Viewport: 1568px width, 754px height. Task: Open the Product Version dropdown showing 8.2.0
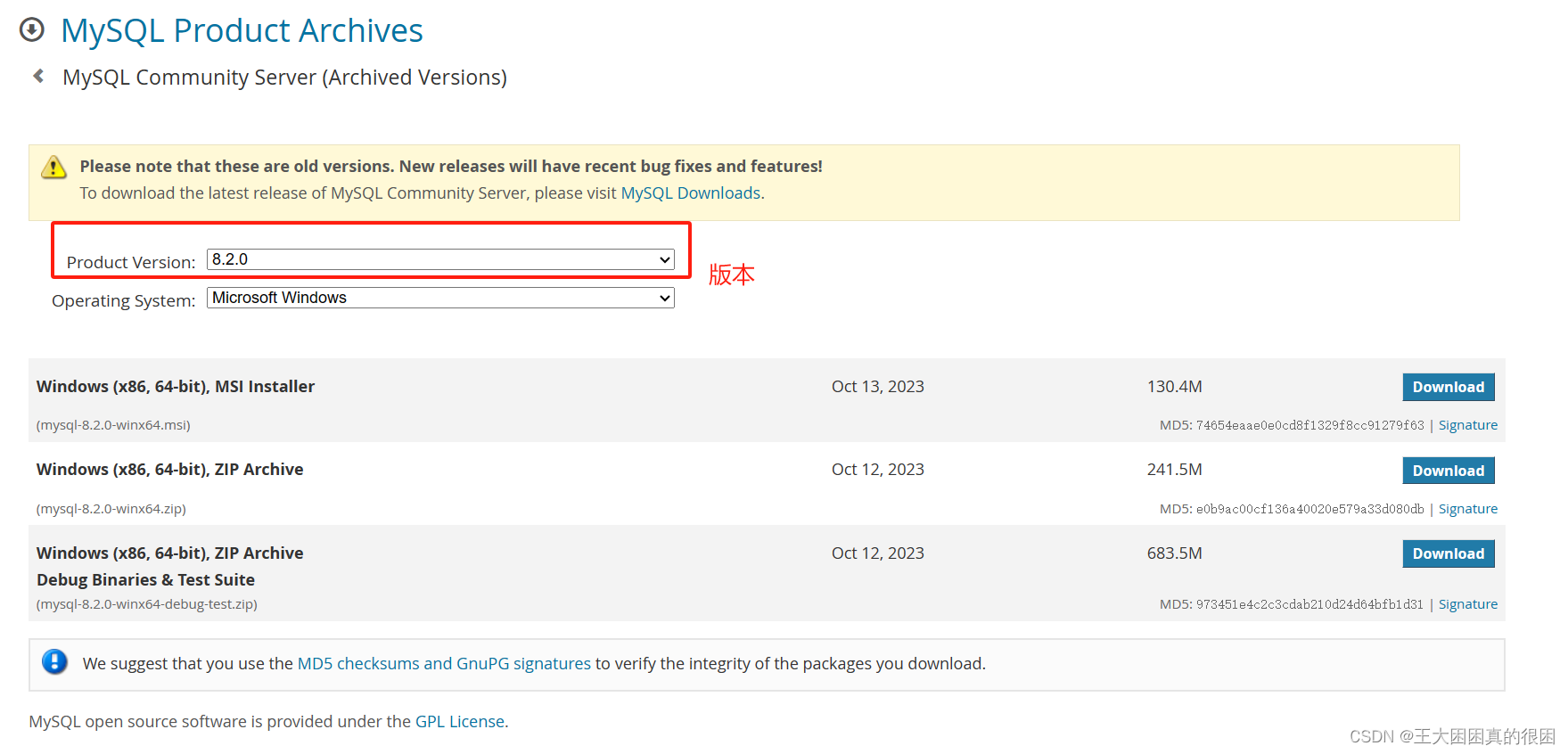[x=440, y=259]
